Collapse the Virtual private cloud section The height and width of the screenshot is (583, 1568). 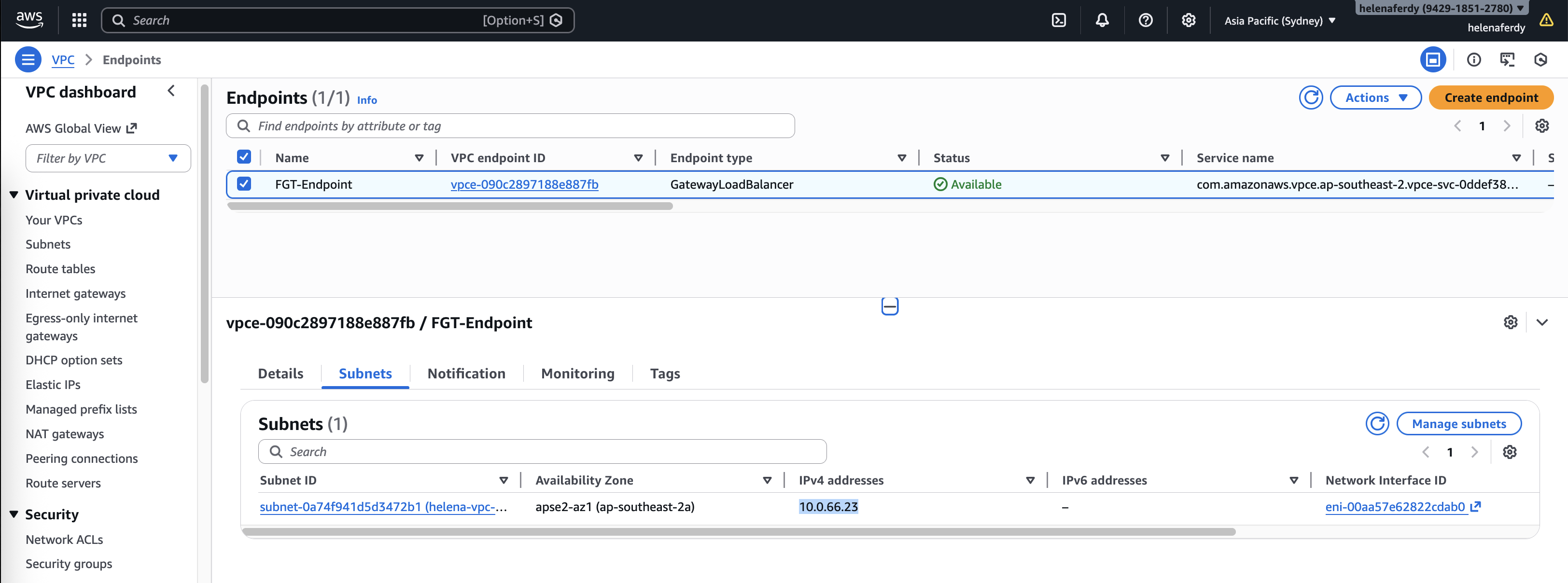pyautogui.click(x=14, y=195)
